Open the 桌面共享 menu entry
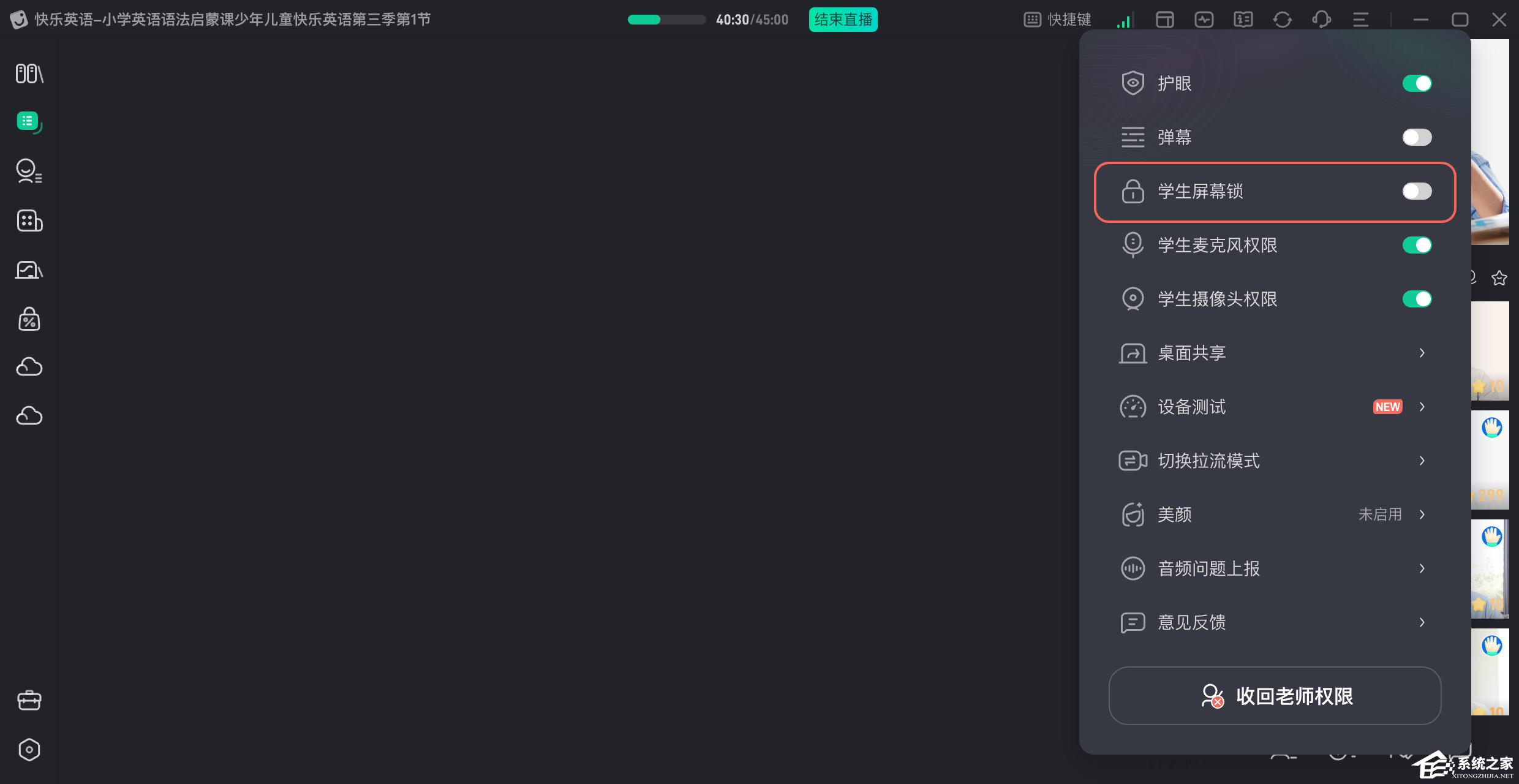The image size is (1519, 784). pos(1275,353)
